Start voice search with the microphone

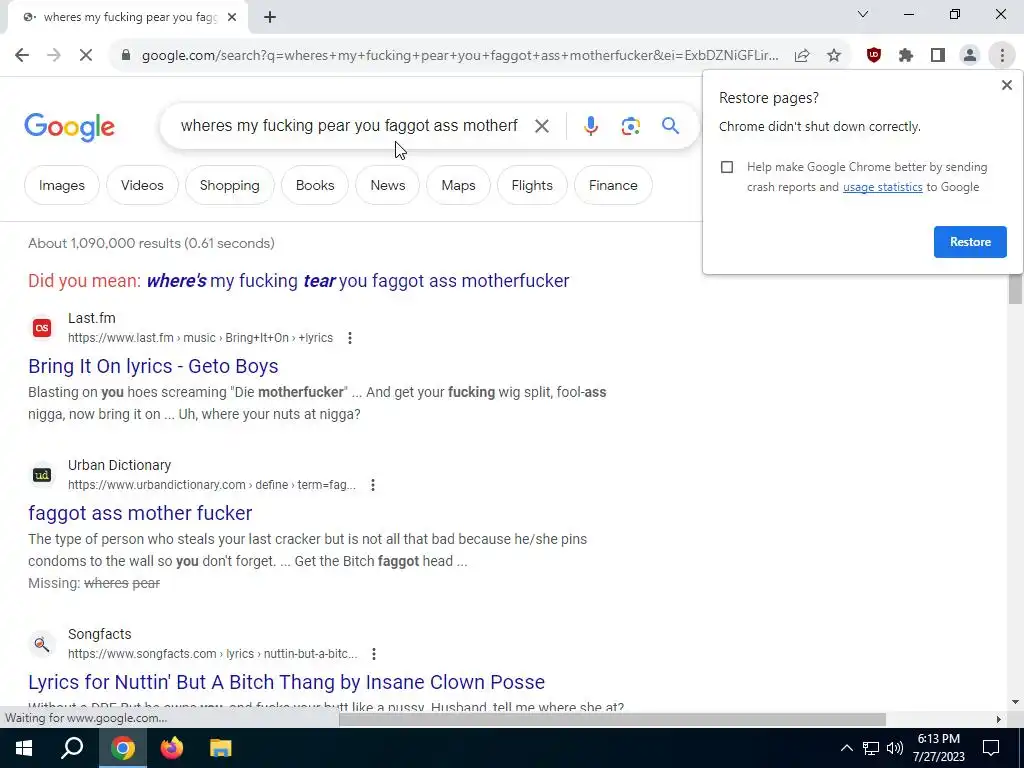[590, 126]
